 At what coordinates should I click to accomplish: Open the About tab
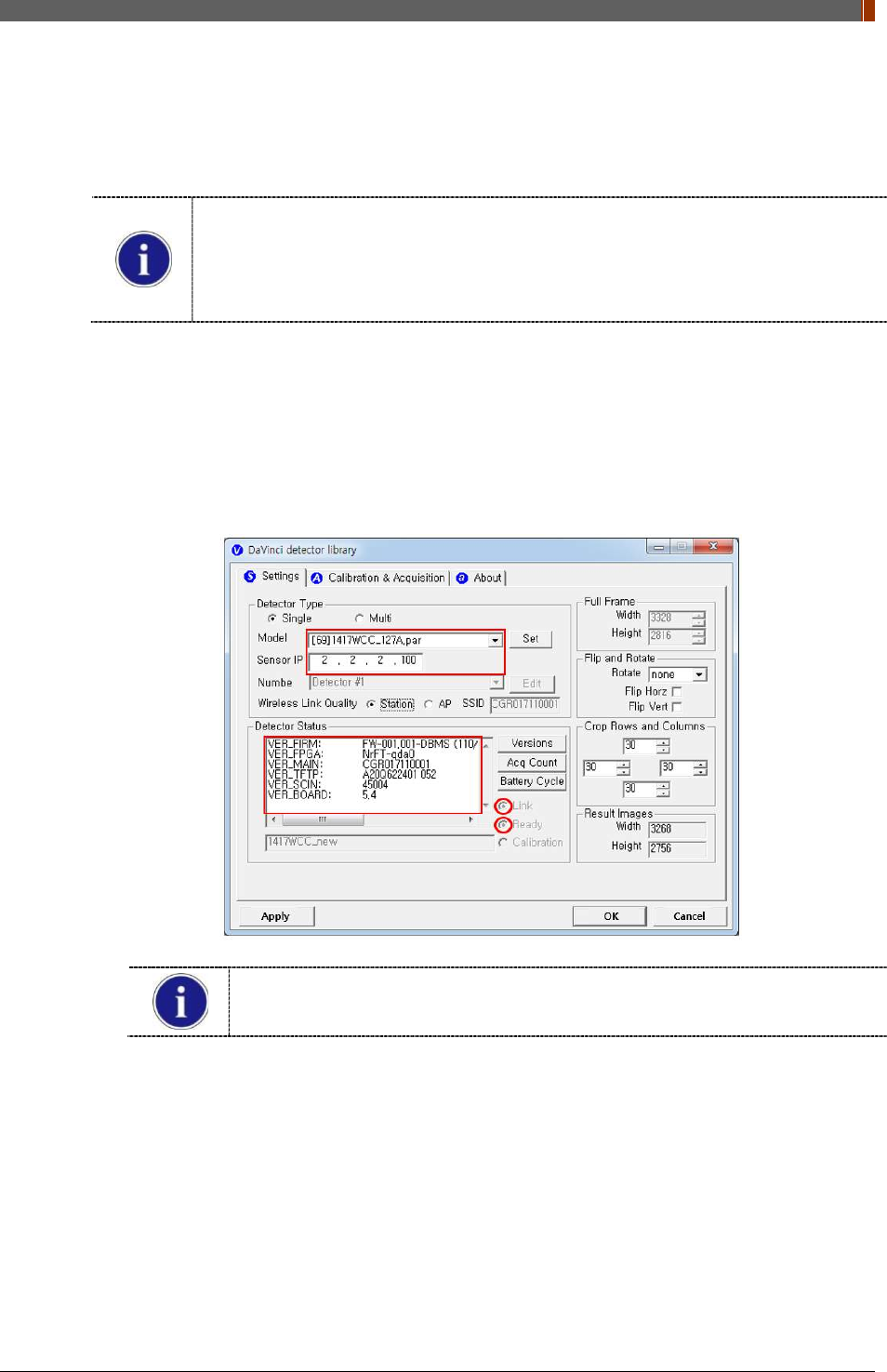point(480,578)
